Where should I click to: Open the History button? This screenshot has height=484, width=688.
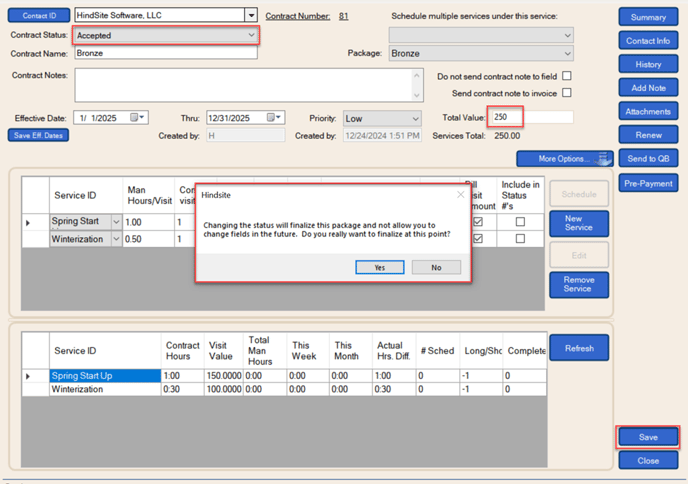(x=648, y=65)
